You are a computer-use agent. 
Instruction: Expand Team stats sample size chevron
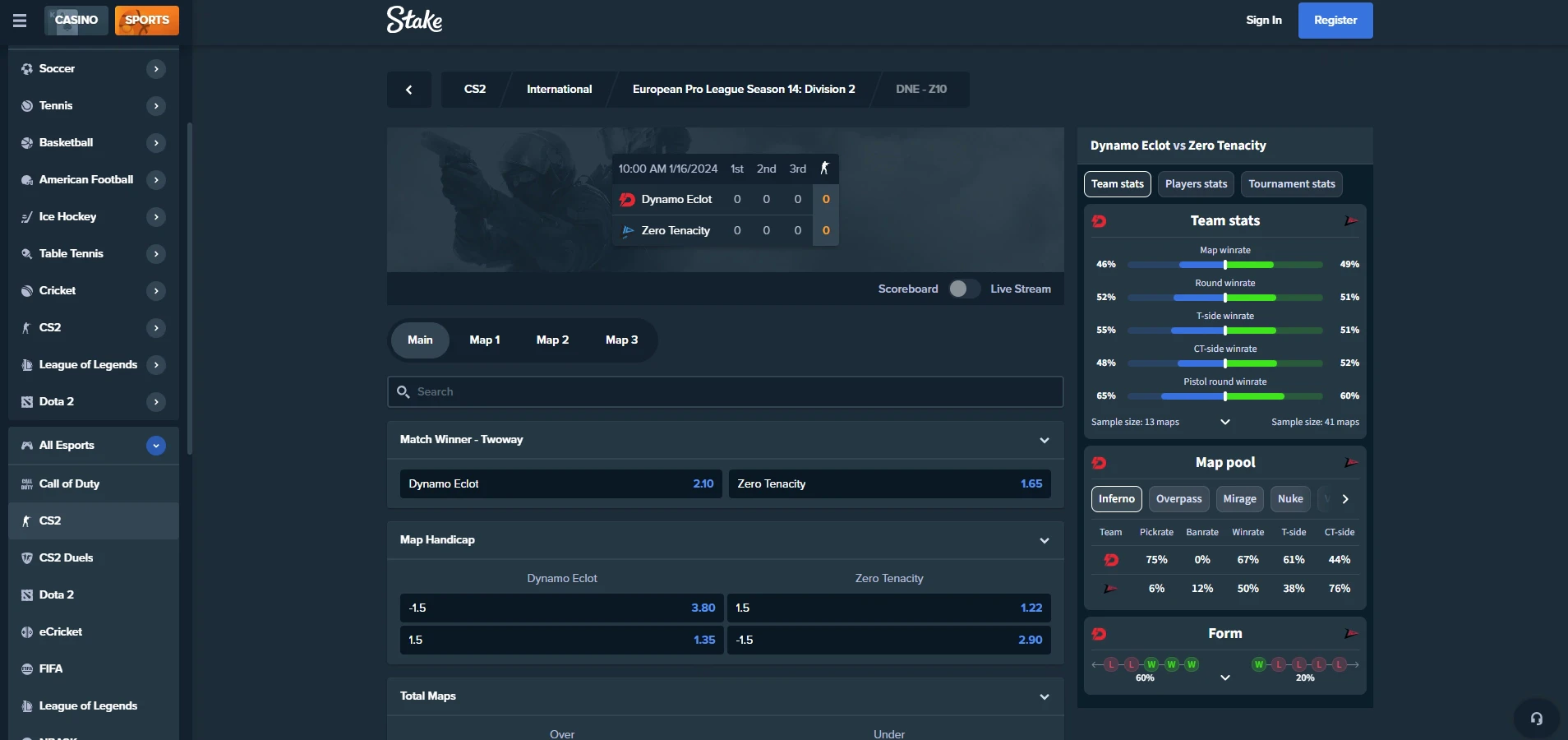1225,422
